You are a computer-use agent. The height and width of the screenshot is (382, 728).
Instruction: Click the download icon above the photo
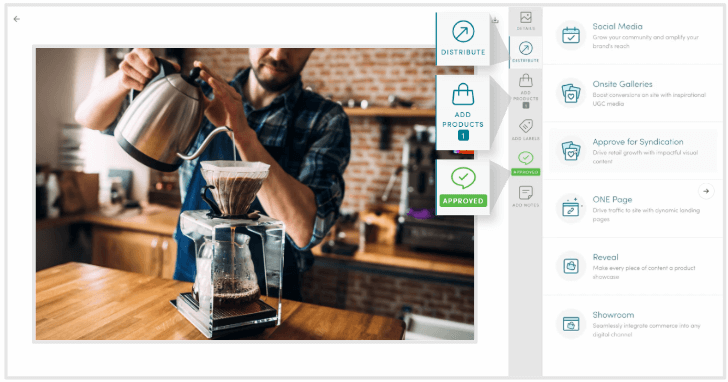coord(495,20)
